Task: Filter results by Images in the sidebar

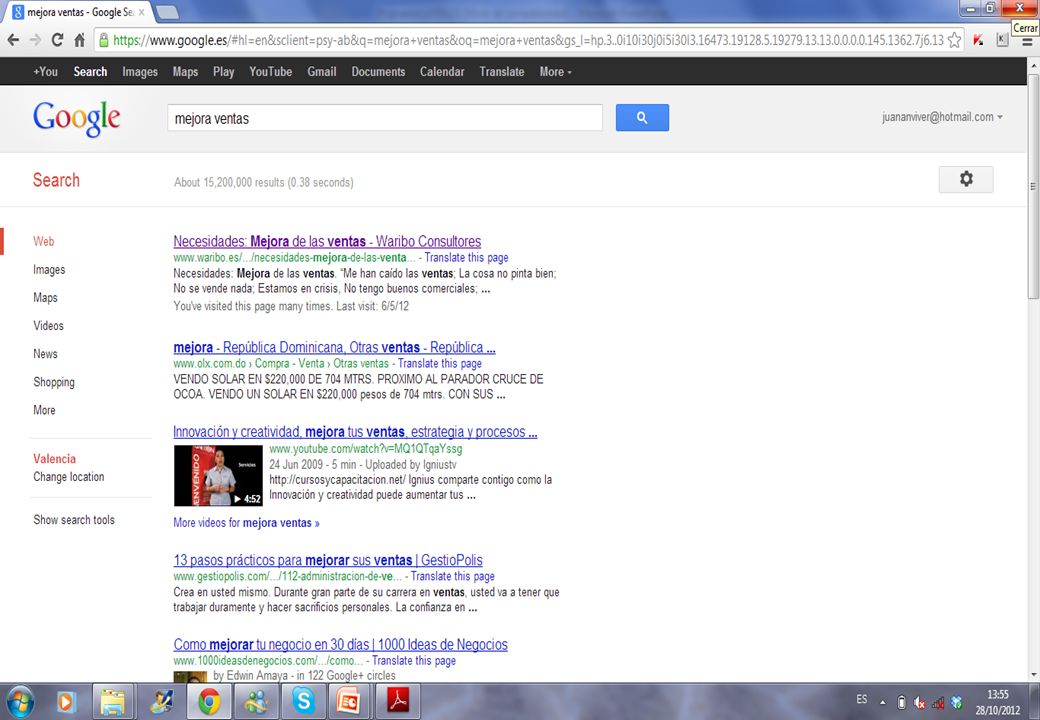Action: 49,270
